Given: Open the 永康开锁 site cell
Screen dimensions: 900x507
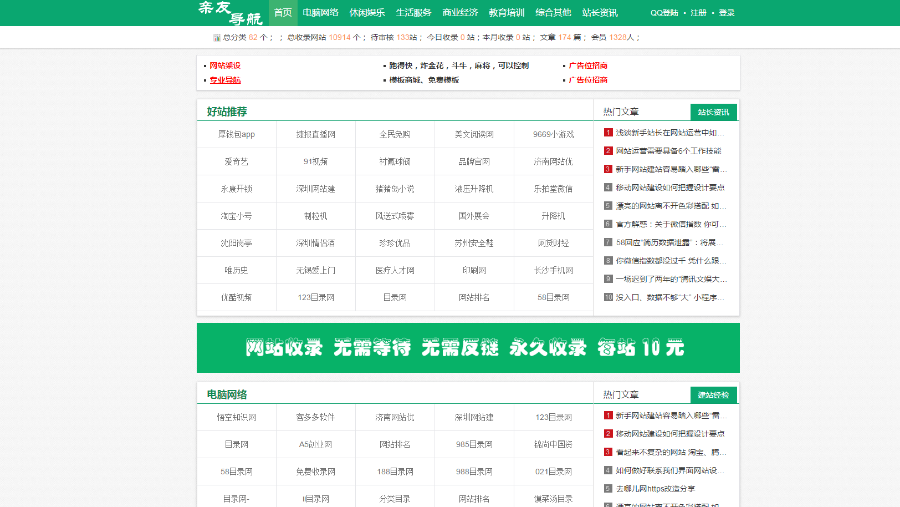Looking at the screenshot, I should [236, 188].
